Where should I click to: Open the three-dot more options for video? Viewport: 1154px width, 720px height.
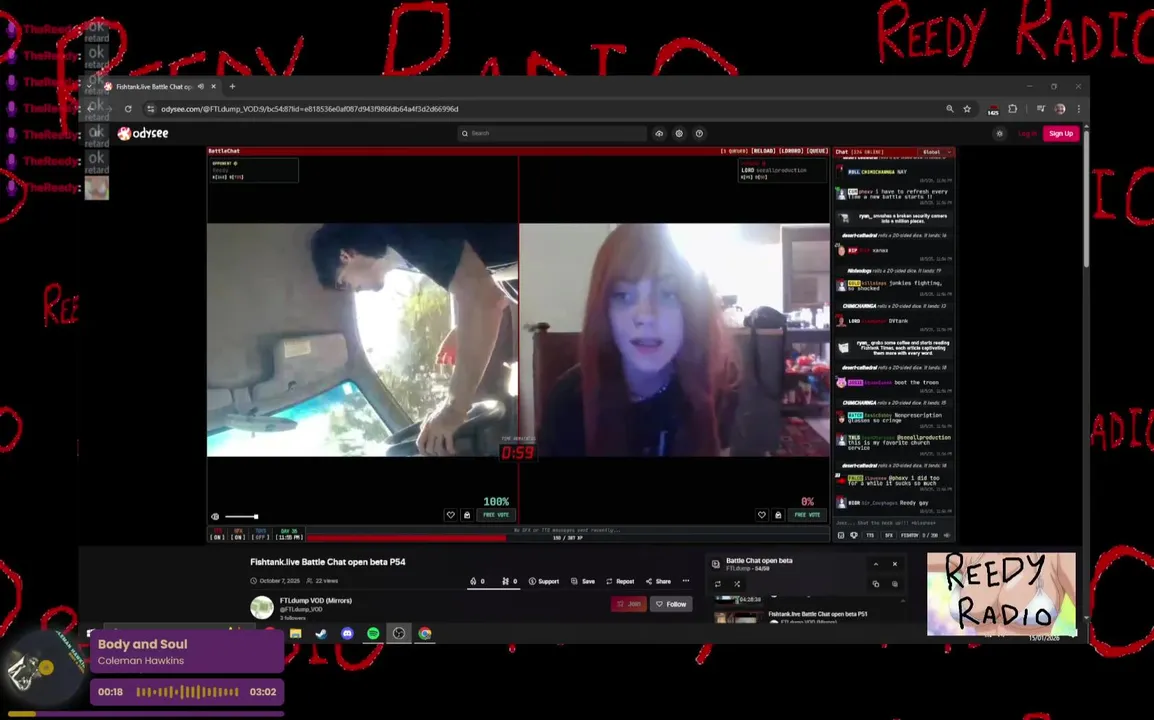tap(686, 581)
